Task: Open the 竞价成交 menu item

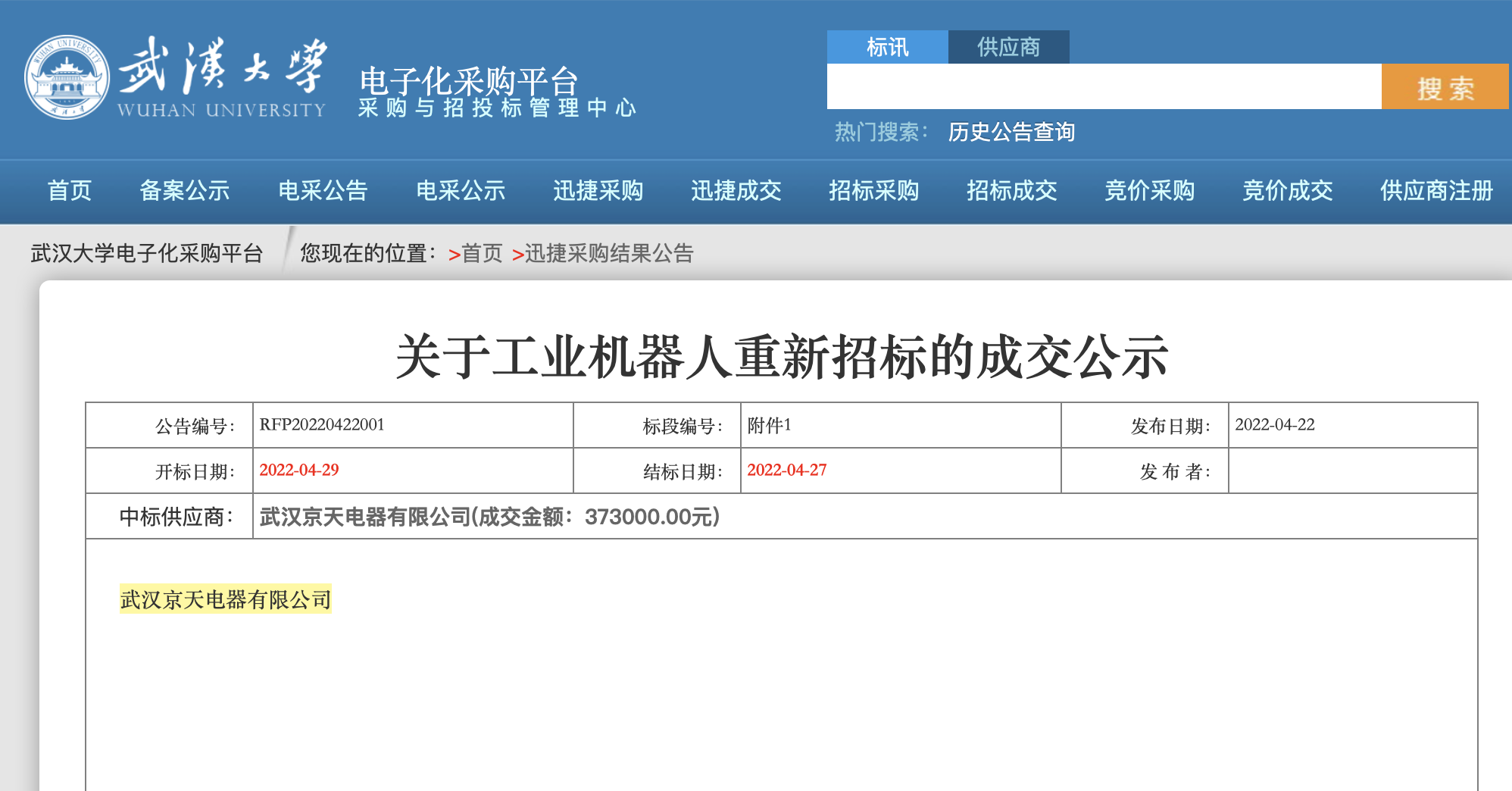Action: [x=1288, y=190]
